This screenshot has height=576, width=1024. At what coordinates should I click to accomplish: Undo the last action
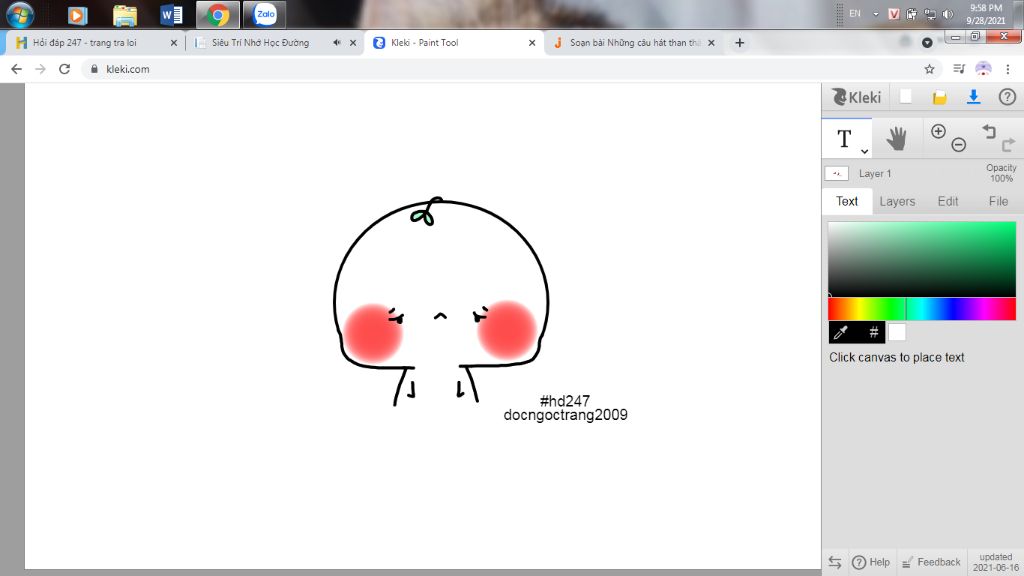989,131
